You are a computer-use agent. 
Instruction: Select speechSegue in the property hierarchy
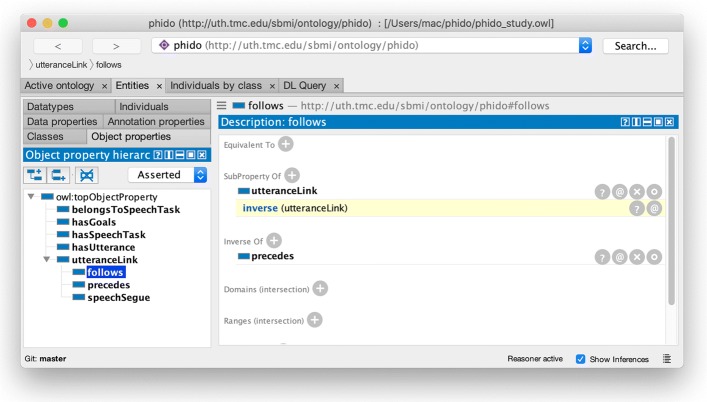pos(118,297)
